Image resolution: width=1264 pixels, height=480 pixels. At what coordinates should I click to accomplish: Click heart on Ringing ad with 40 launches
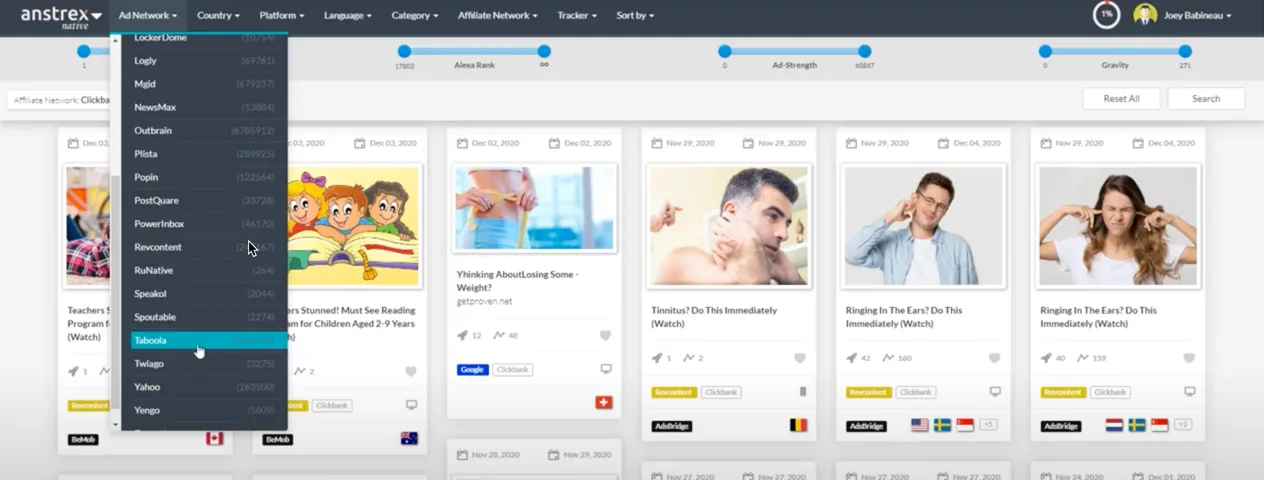click(1189, 358)
